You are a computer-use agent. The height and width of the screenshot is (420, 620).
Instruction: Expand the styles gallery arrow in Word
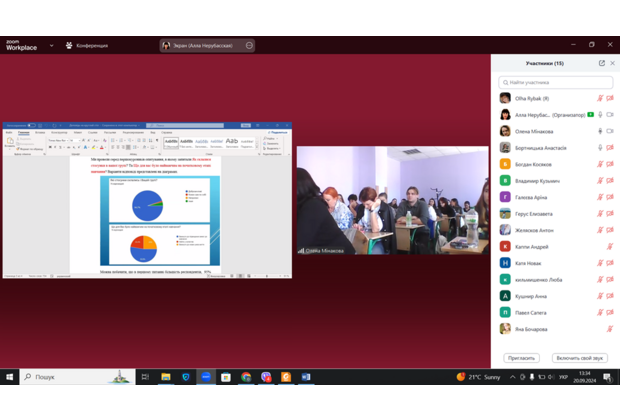tap(258, 148)
